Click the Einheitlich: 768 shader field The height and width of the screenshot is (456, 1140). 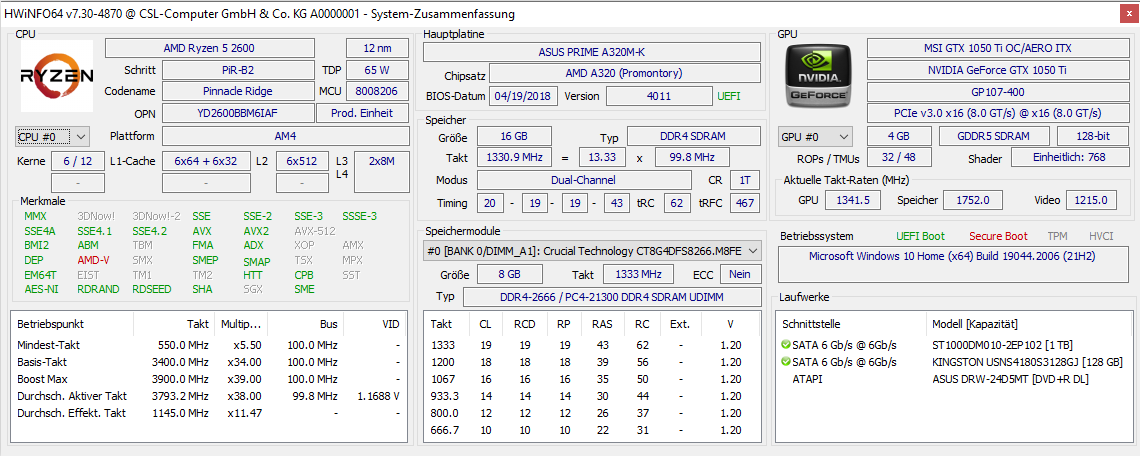[x=1069, y=158]
